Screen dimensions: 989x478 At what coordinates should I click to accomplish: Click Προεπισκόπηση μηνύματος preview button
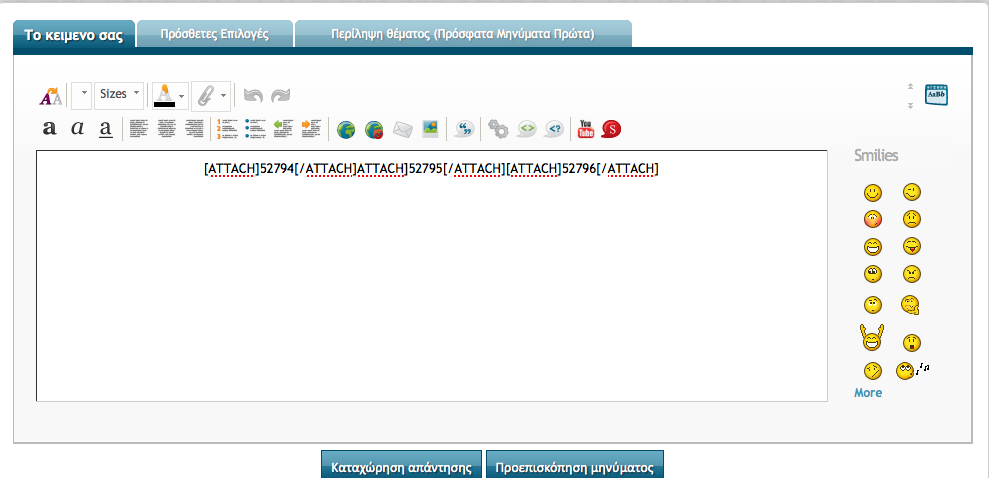click(x=575, y=464)
